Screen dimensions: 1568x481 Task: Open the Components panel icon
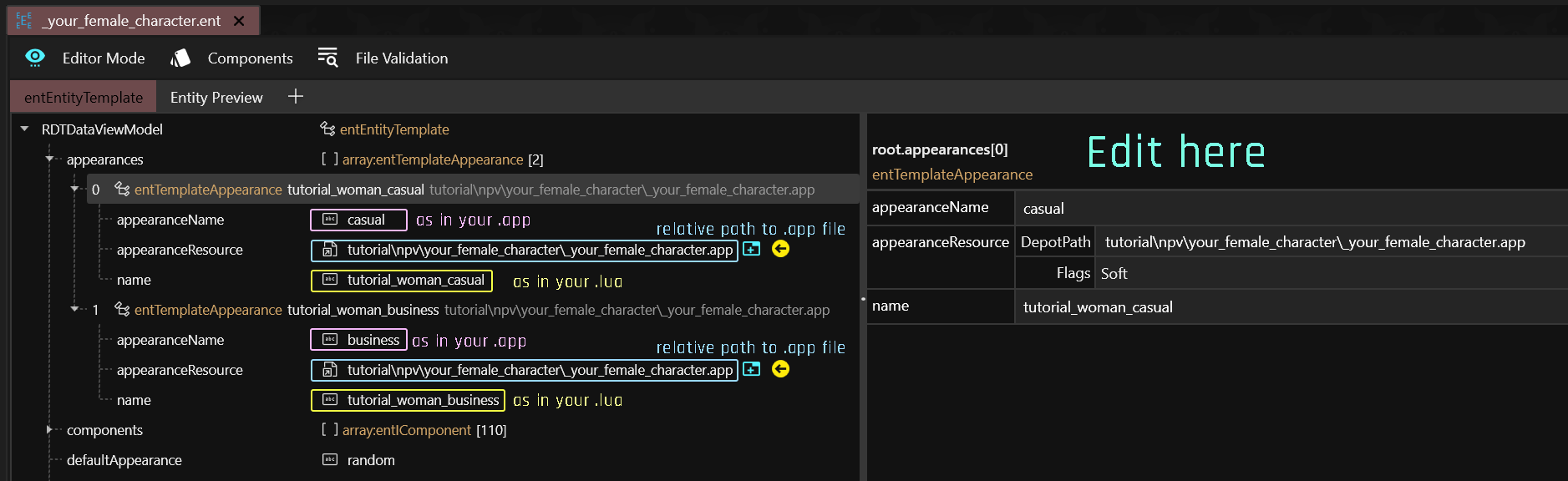pos(180,58)
